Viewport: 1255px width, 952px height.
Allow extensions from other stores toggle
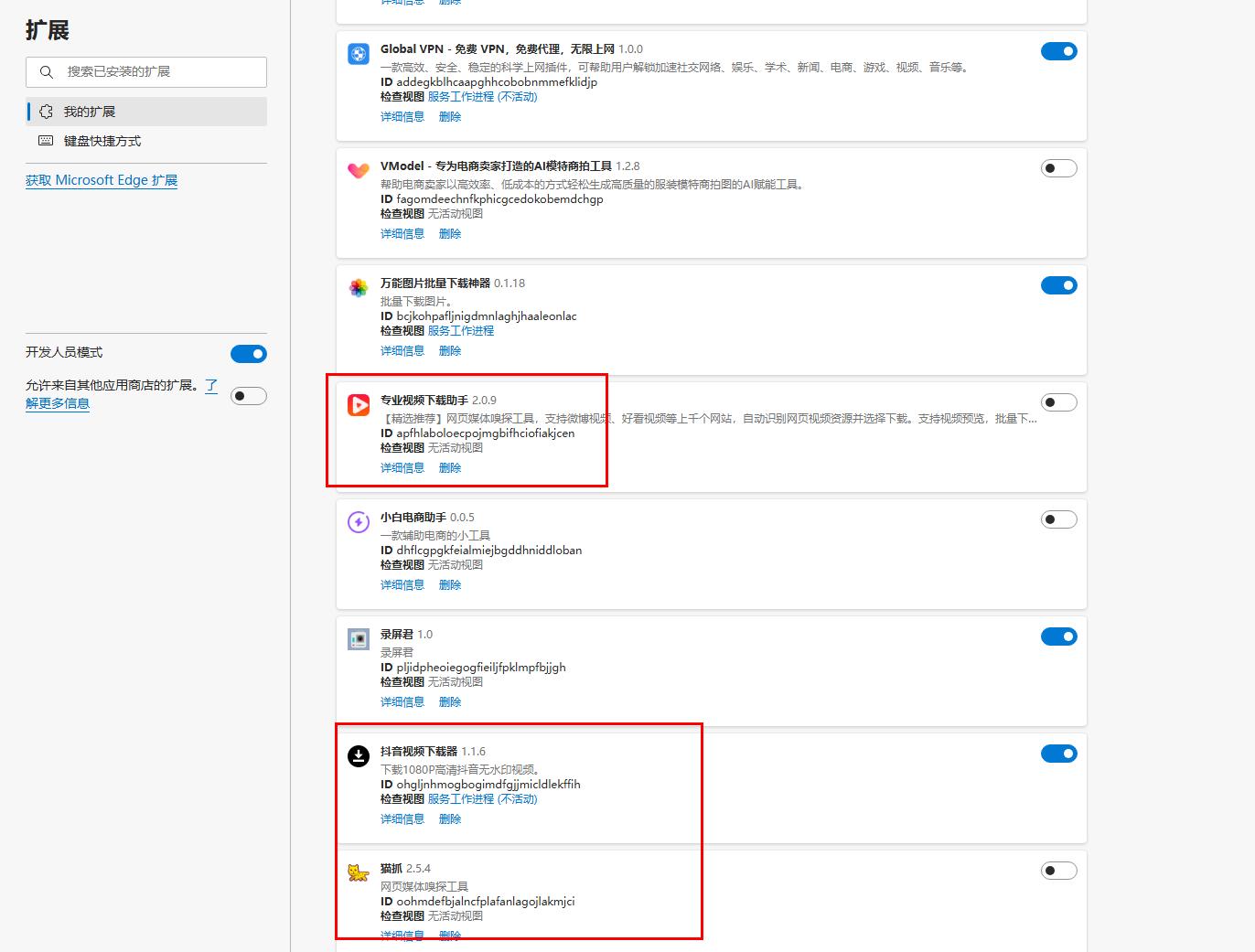tap(249, 396)
